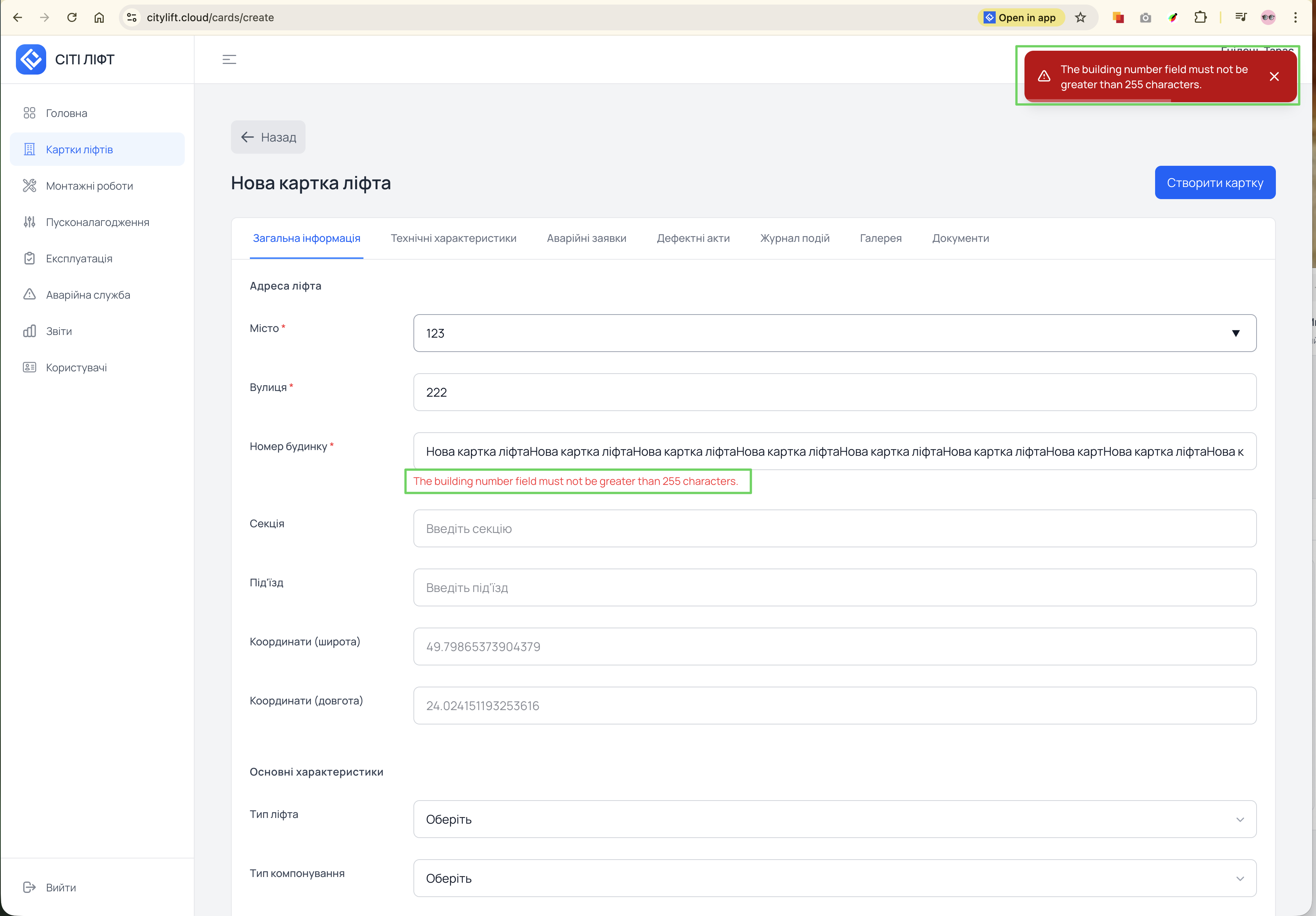
Task: Go to Звіти in the sidebar
Action: [58, 331]
